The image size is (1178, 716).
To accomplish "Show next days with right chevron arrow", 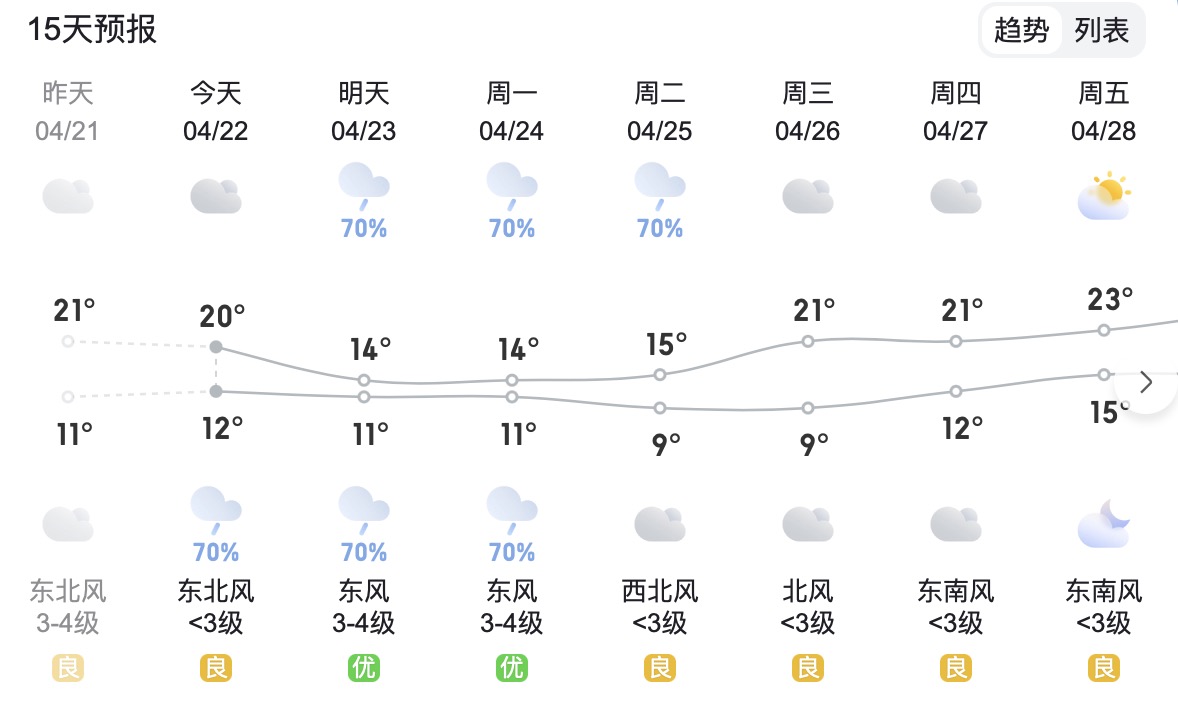I will point(1146,382).
